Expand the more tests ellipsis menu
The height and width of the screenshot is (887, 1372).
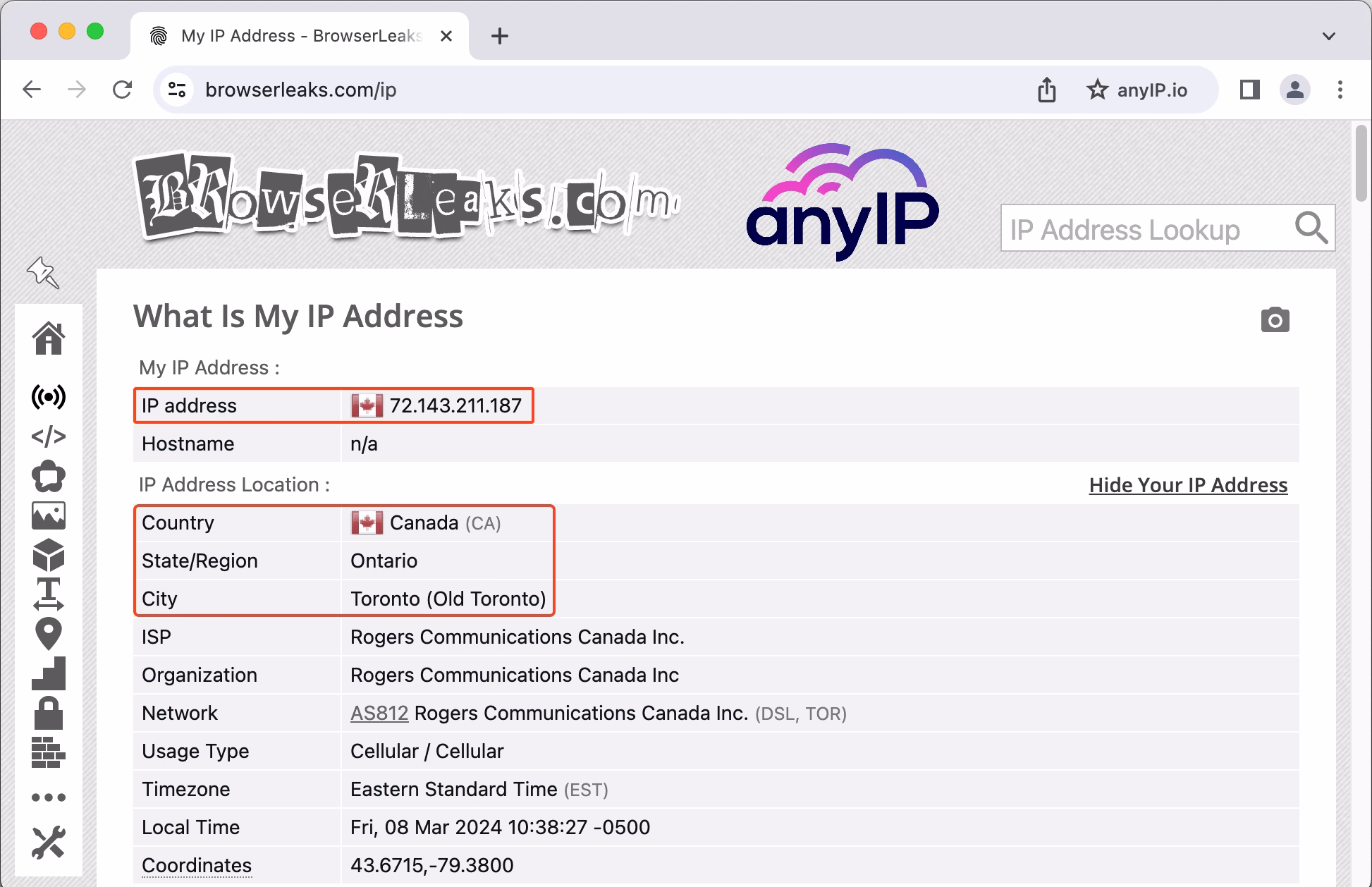pyautogui.click(x=48, y=796)
